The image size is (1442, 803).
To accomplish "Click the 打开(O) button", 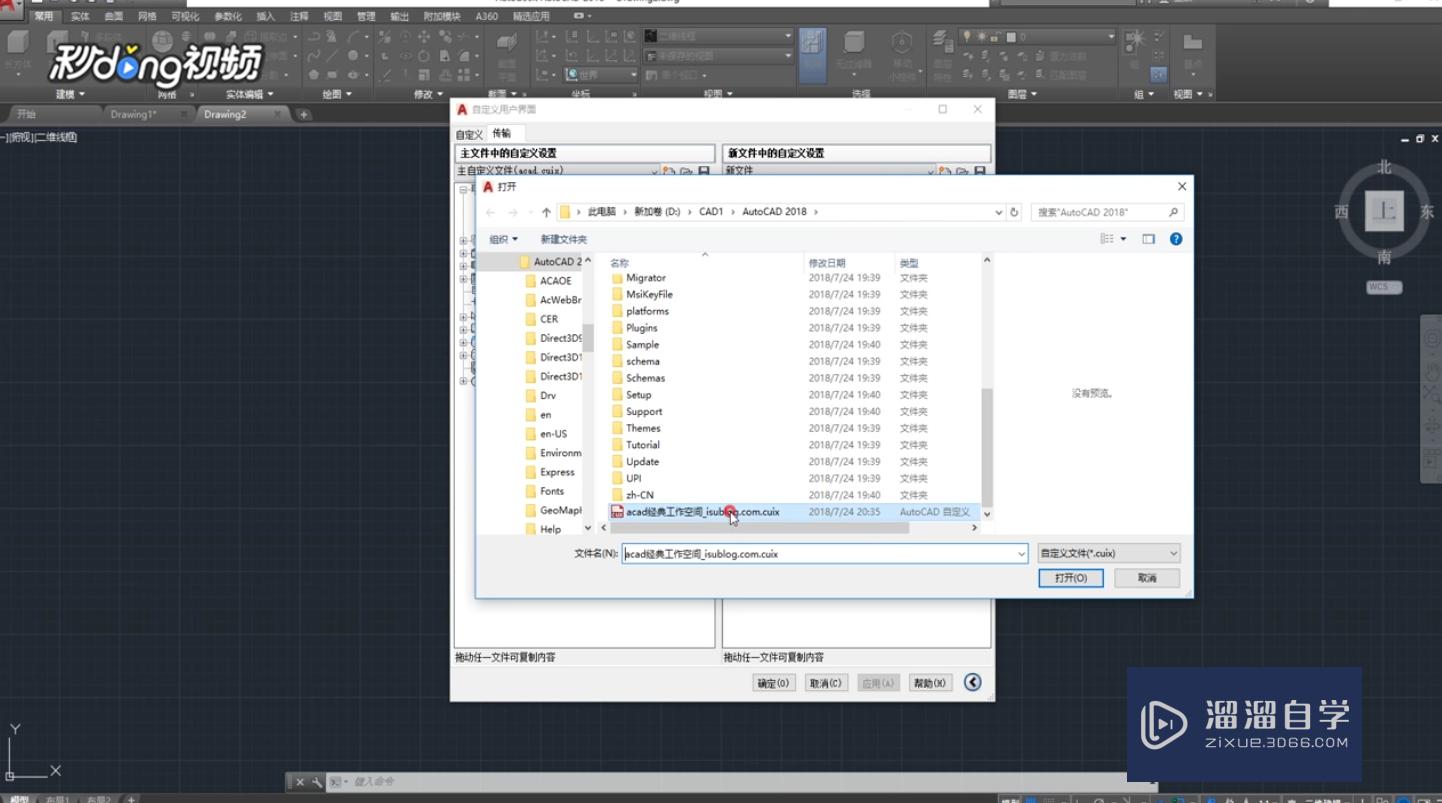I will [1071, 578].
